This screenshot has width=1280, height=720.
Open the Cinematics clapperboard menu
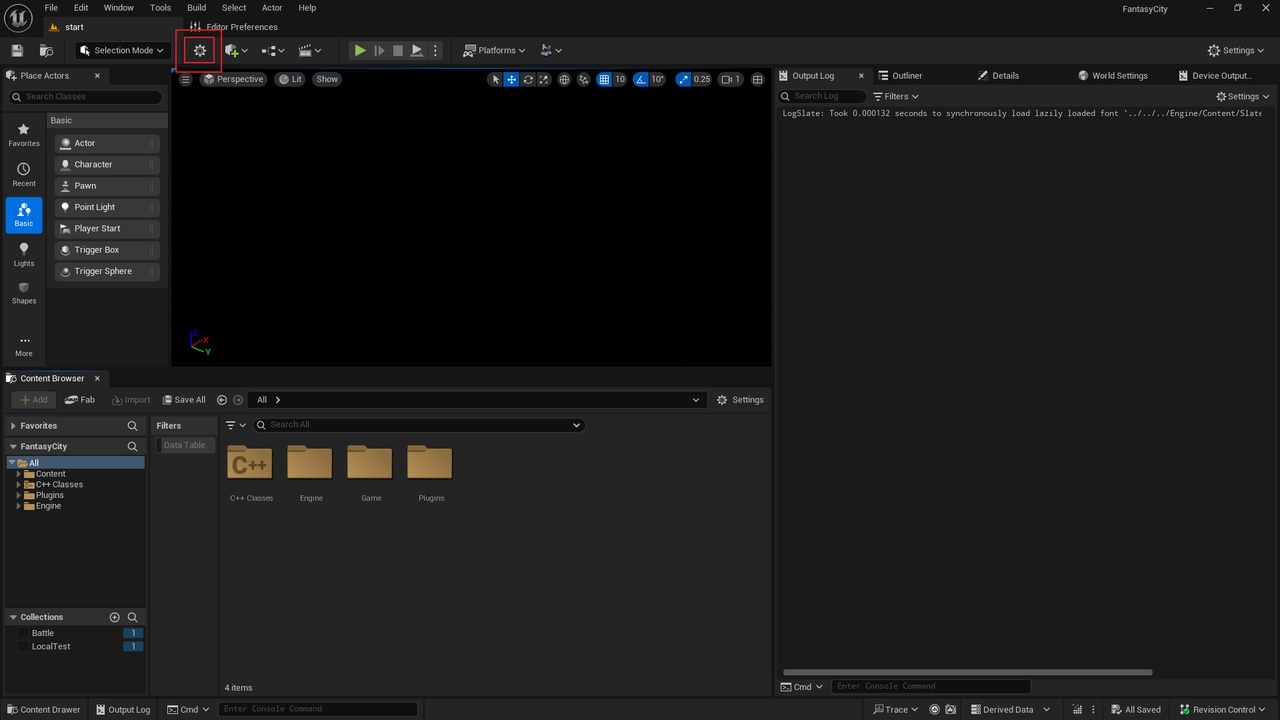310,50
